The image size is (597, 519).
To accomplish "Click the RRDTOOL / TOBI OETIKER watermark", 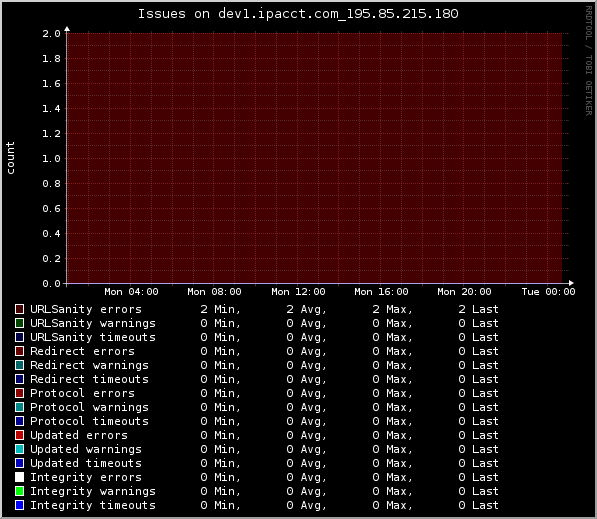I will point(589,61).
